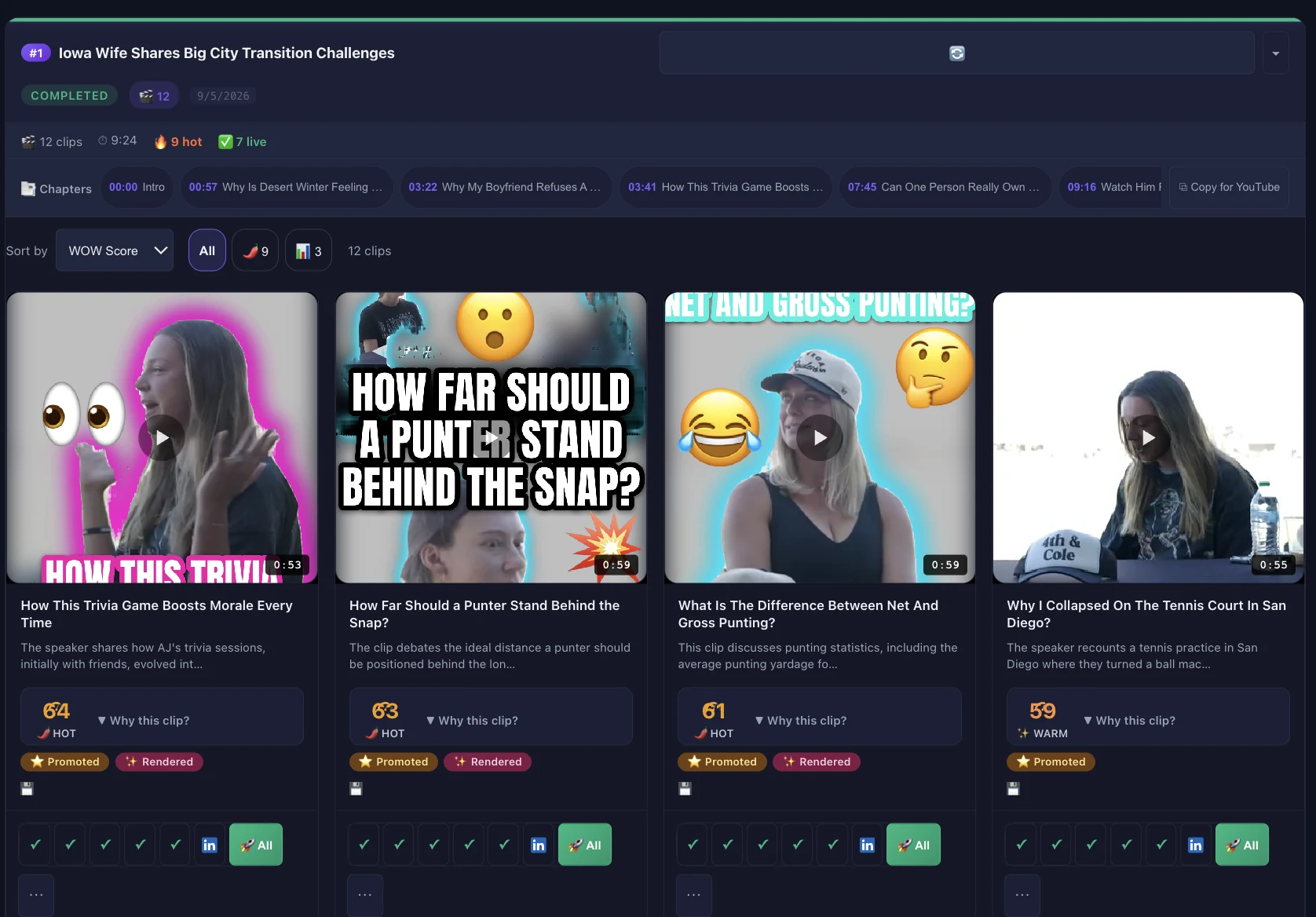Filter by the bar chart 3 tab

pos(309,250)
